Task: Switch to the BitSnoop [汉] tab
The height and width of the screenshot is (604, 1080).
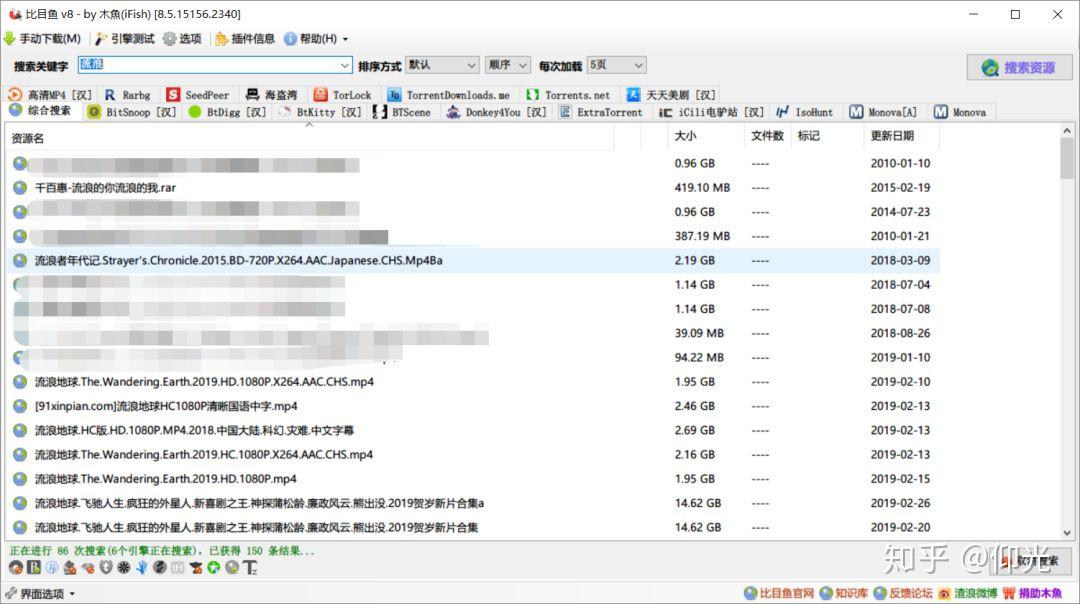Action: click(132, 112)
